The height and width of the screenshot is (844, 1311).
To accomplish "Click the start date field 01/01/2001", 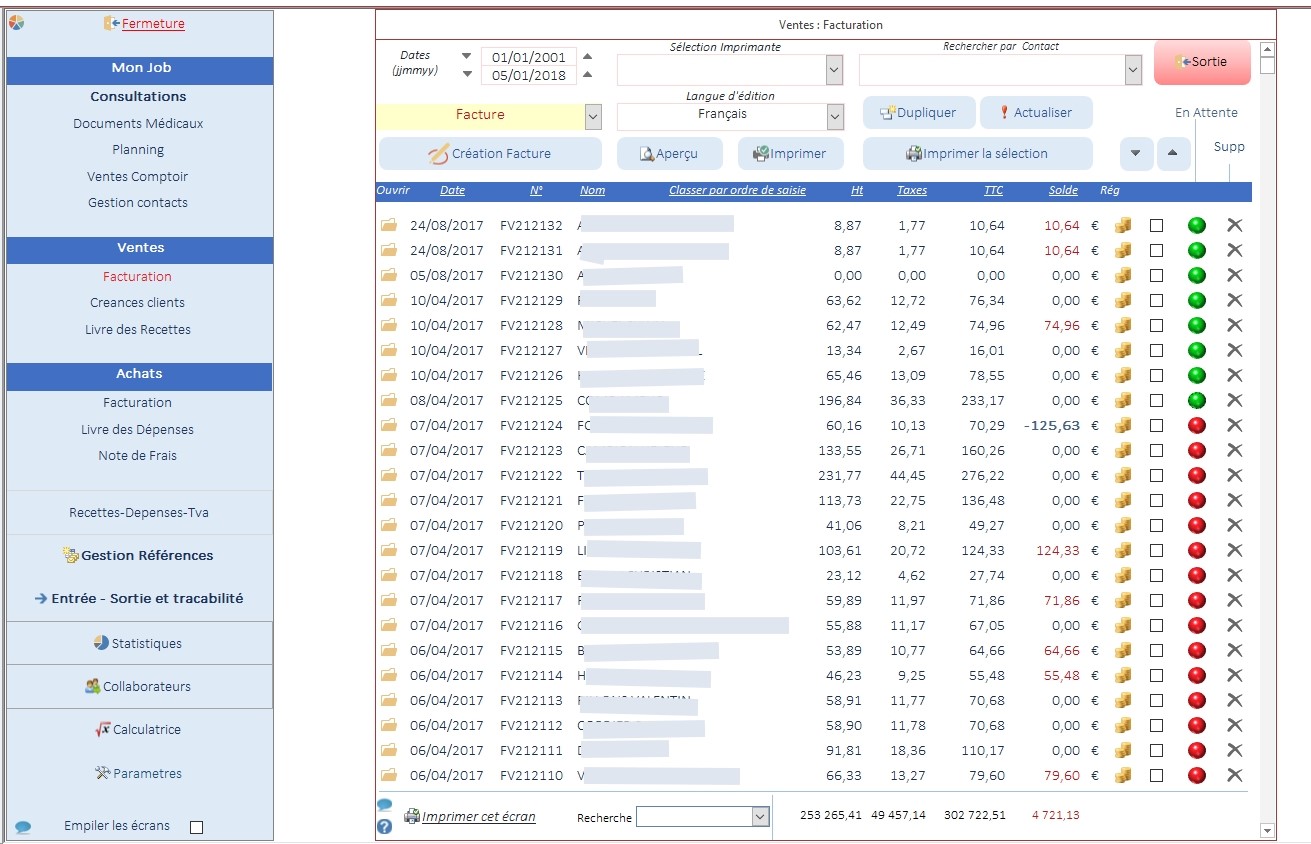I will [529, 57].
